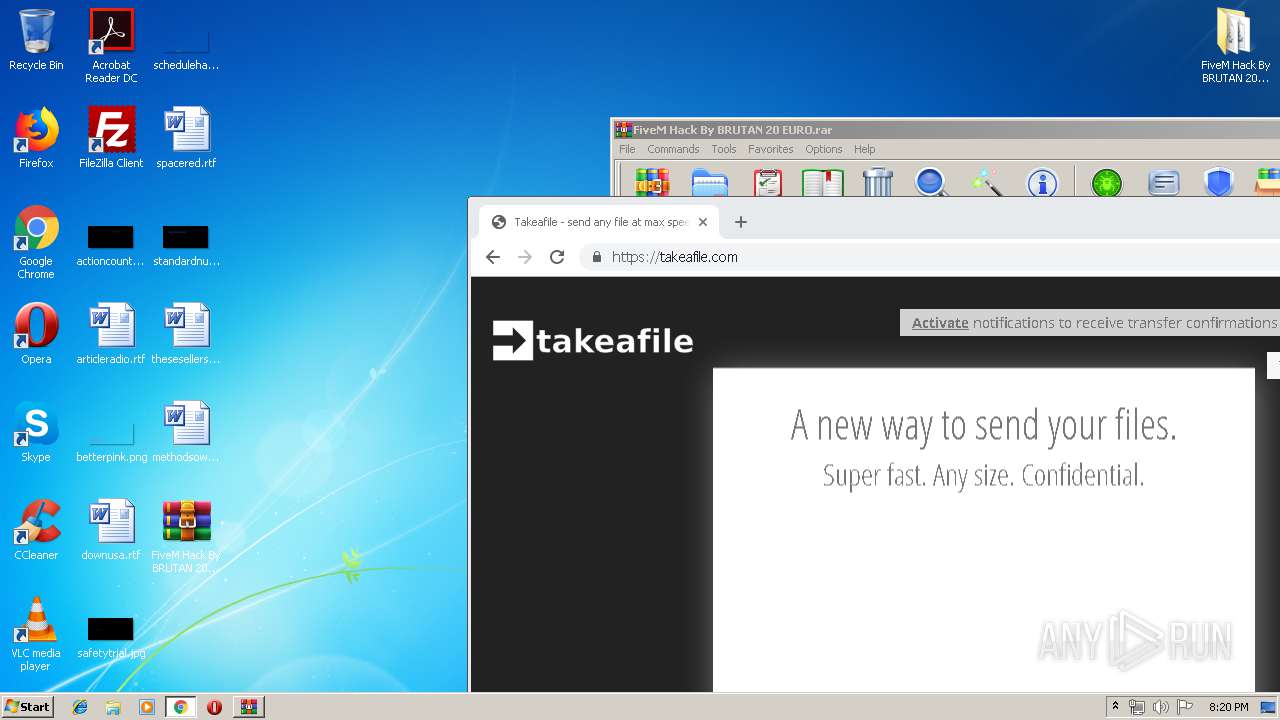The width and height of the screenshot is (1280, 720).
Task: Select articleradio.rtf document
Action: pos(111,334)
